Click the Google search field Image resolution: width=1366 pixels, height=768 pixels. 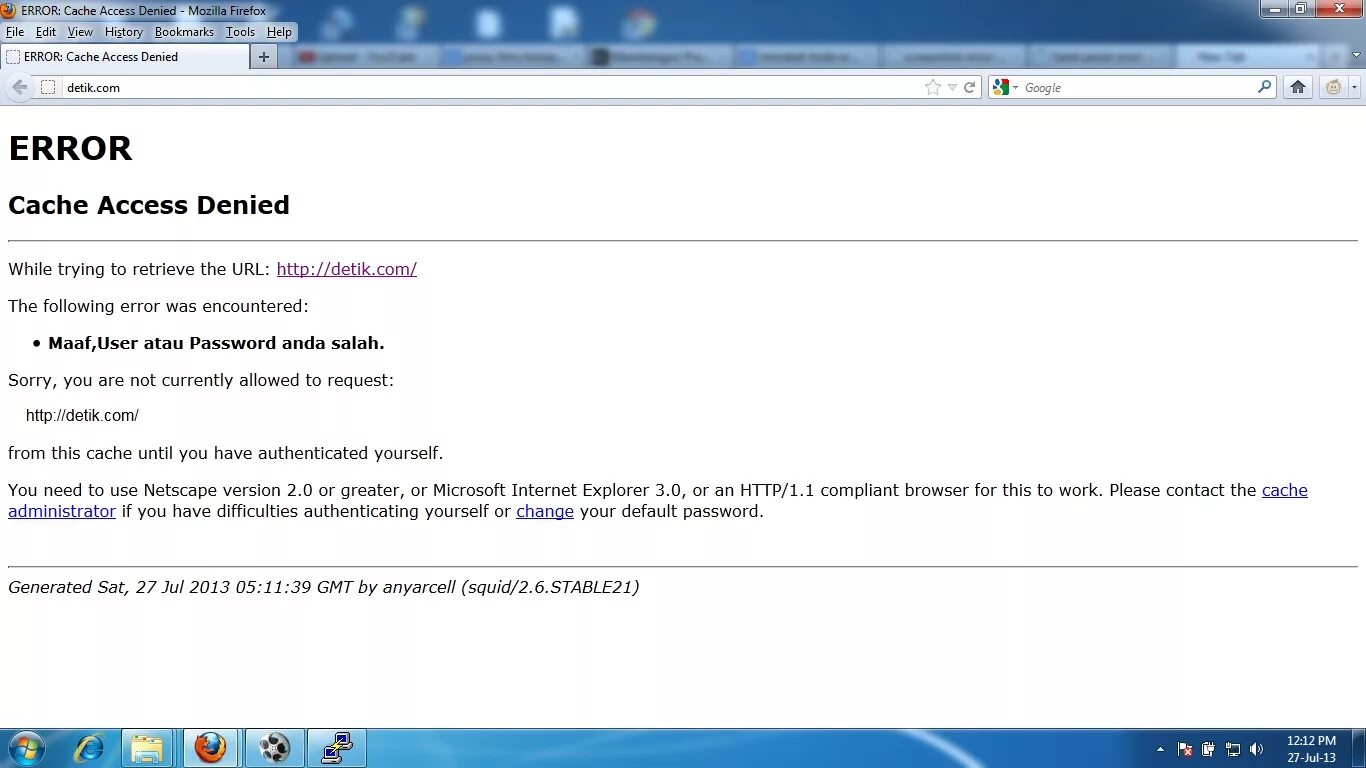(x=1138, y=87)
